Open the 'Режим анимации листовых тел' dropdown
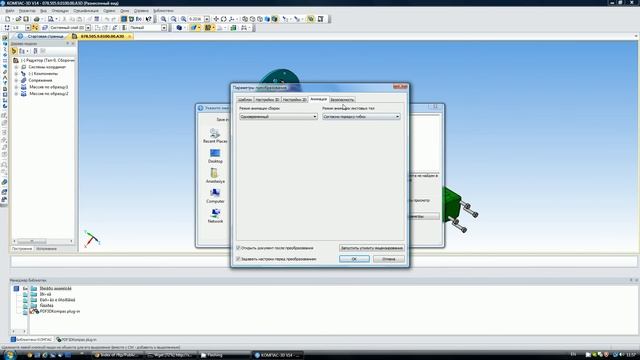Viewport: 640px width, 360px height. 361,117
